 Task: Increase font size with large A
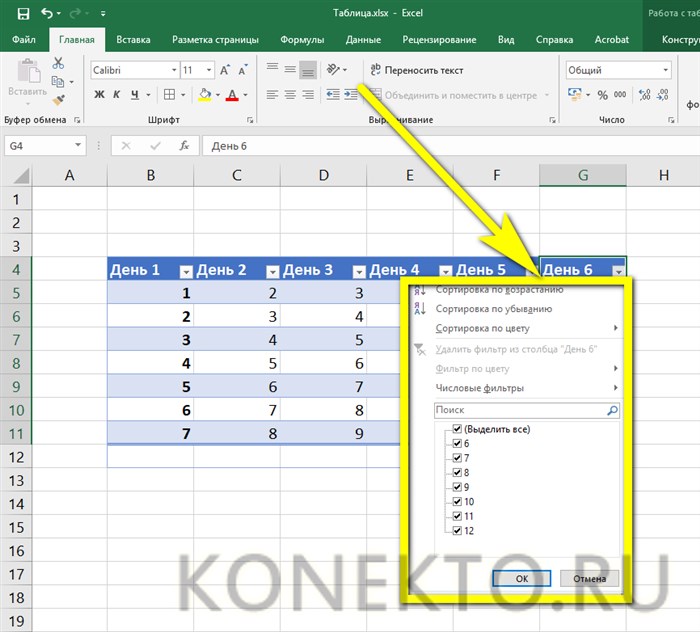[x=225, y=70]
